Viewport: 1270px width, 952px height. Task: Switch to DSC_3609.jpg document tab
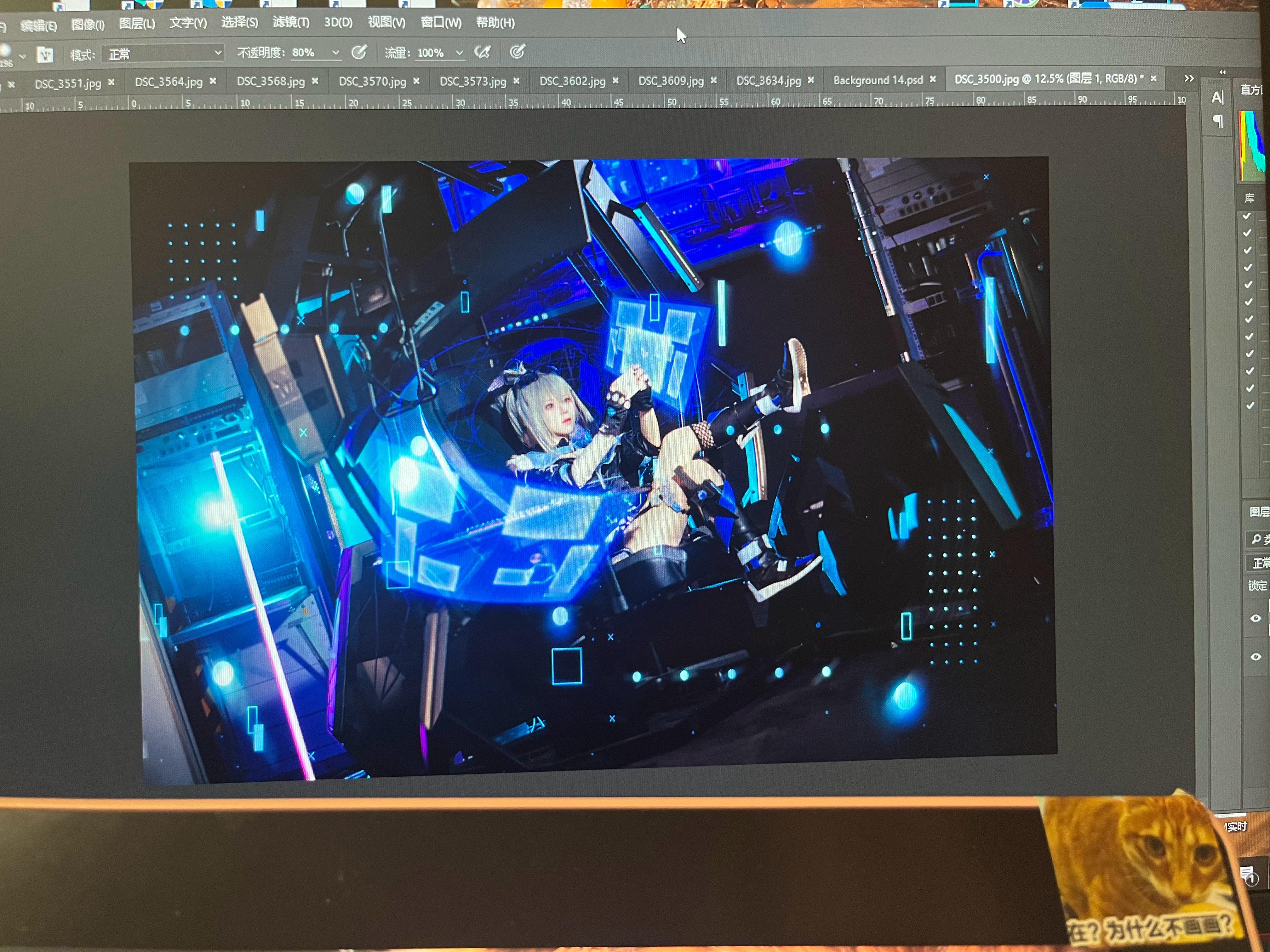pos(671,81)
